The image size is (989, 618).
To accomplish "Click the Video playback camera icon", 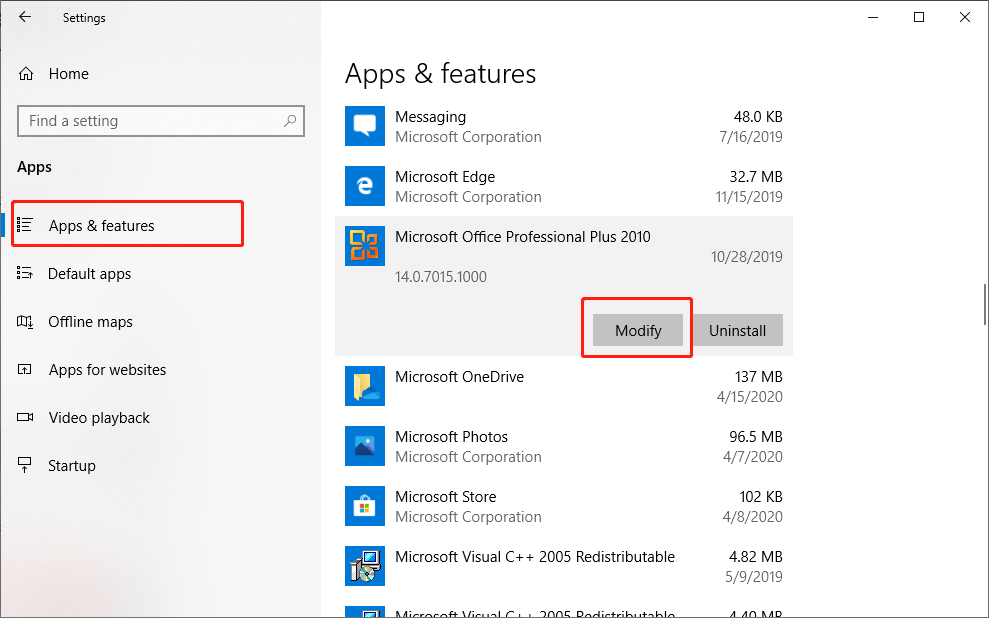I will [x=25, y=417].
